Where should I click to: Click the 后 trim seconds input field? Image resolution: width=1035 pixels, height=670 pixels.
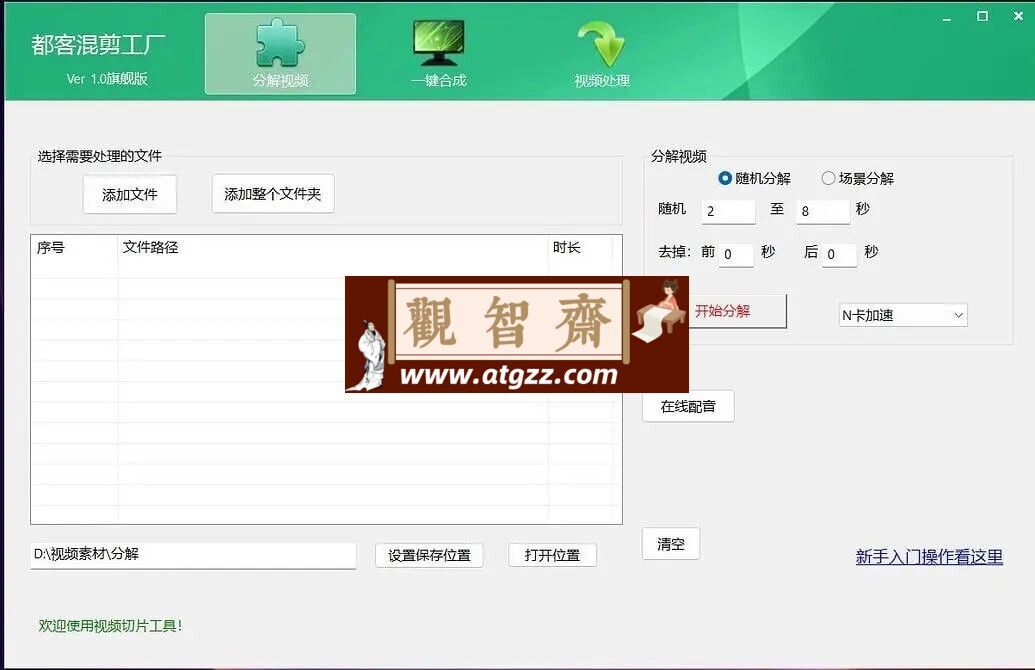pyautogui.click(x=840, y=254)
